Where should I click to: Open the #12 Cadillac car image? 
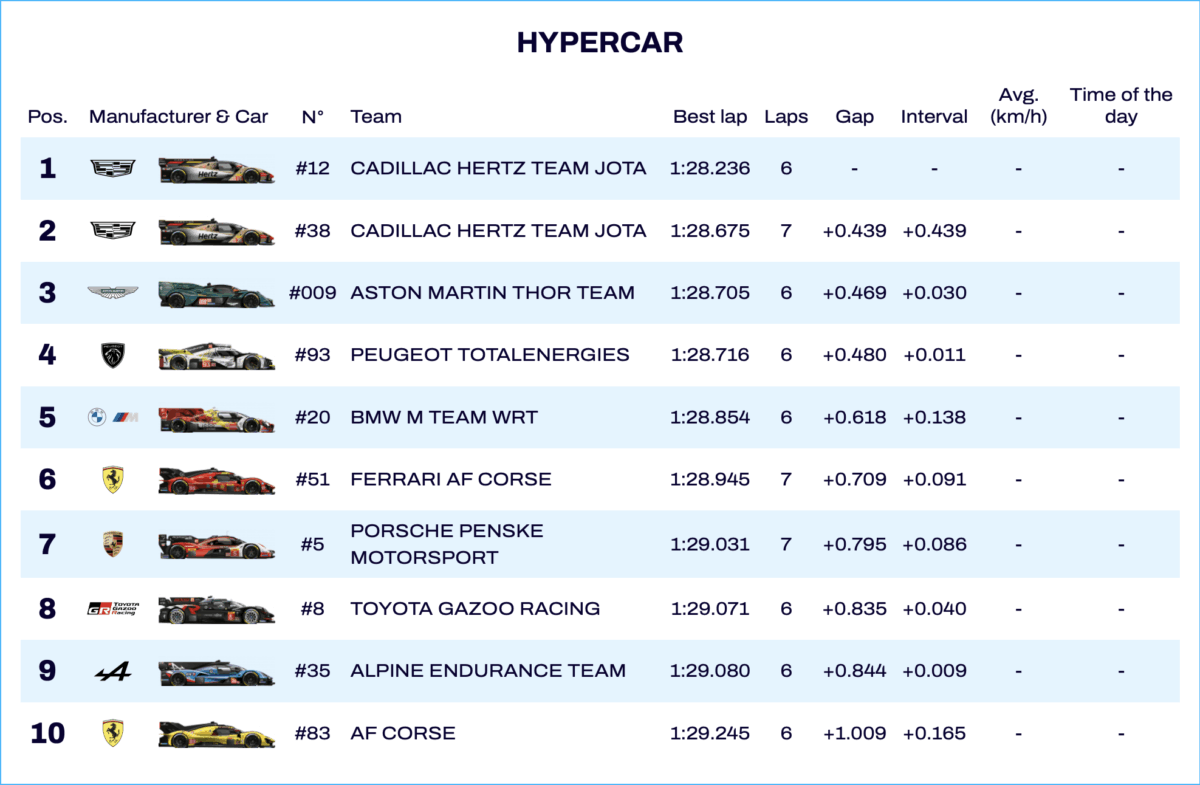click(x=216, y=170)
